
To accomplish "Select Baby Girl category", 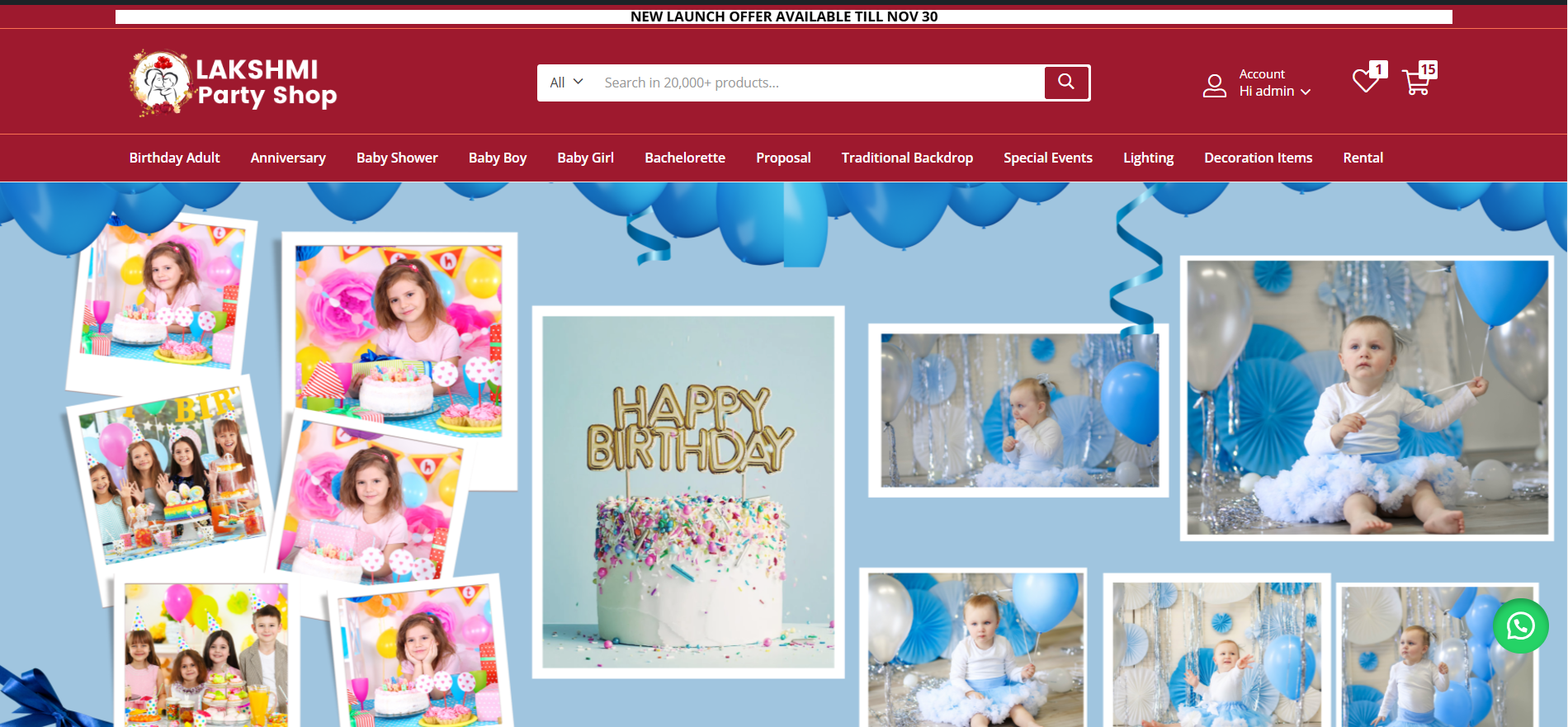I will pos(585,158).
